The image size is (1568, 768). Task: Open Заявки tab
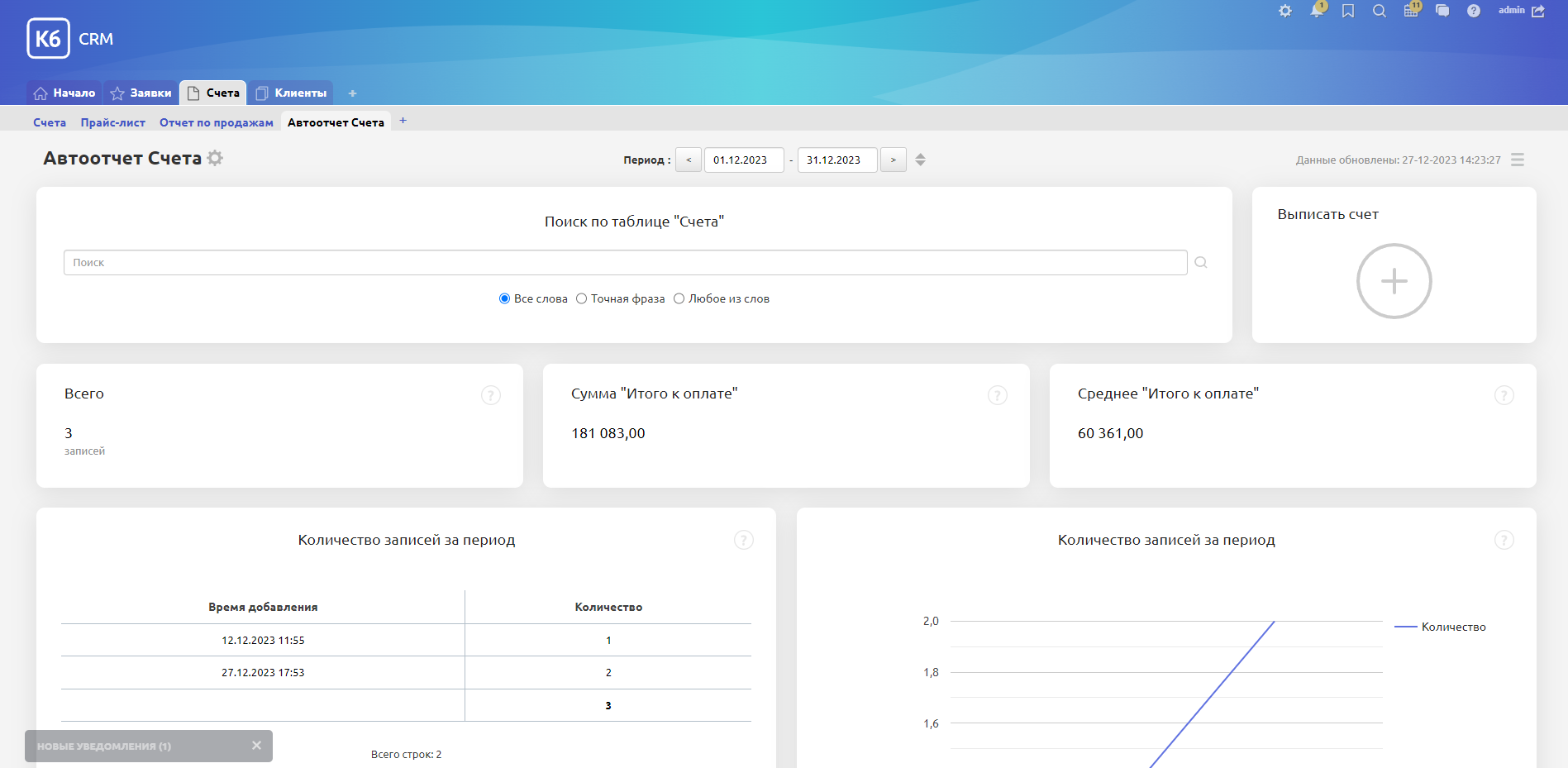pos(141,93)
